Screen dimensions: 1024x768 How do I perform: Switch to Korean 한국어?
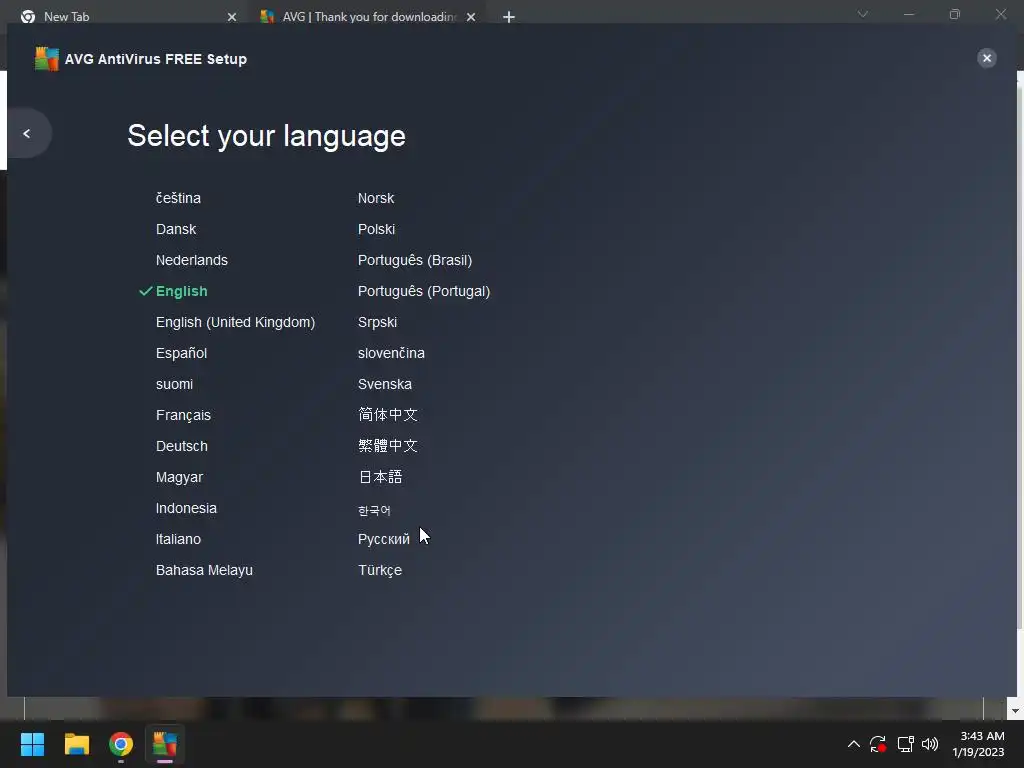tap(374, 511)
